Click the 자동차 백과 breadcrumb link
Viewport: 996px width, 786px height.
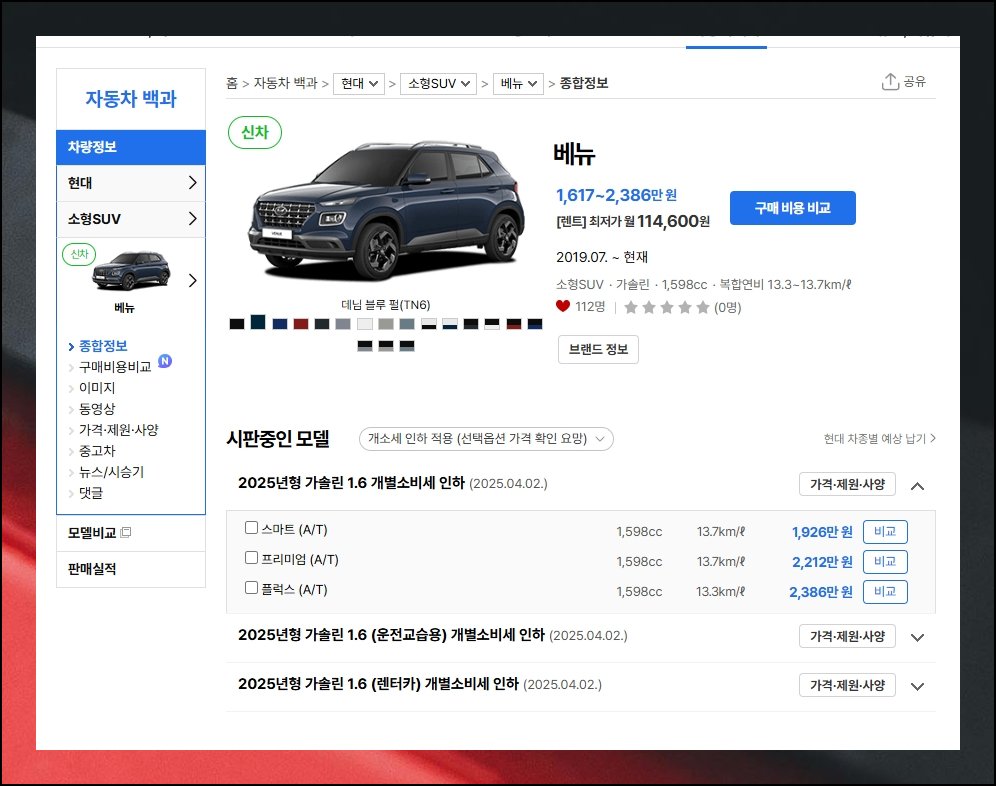pyautogui.click(x=285, y=83)
